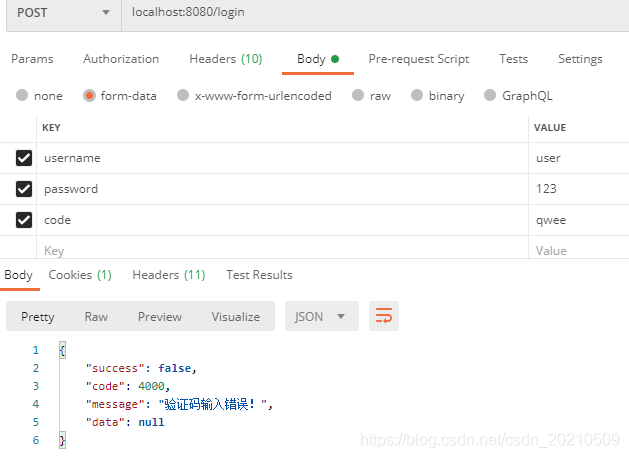The height and width of the screenshot is (458, 629).
Task: Select the none body type
Action: (x=22, y=95)
